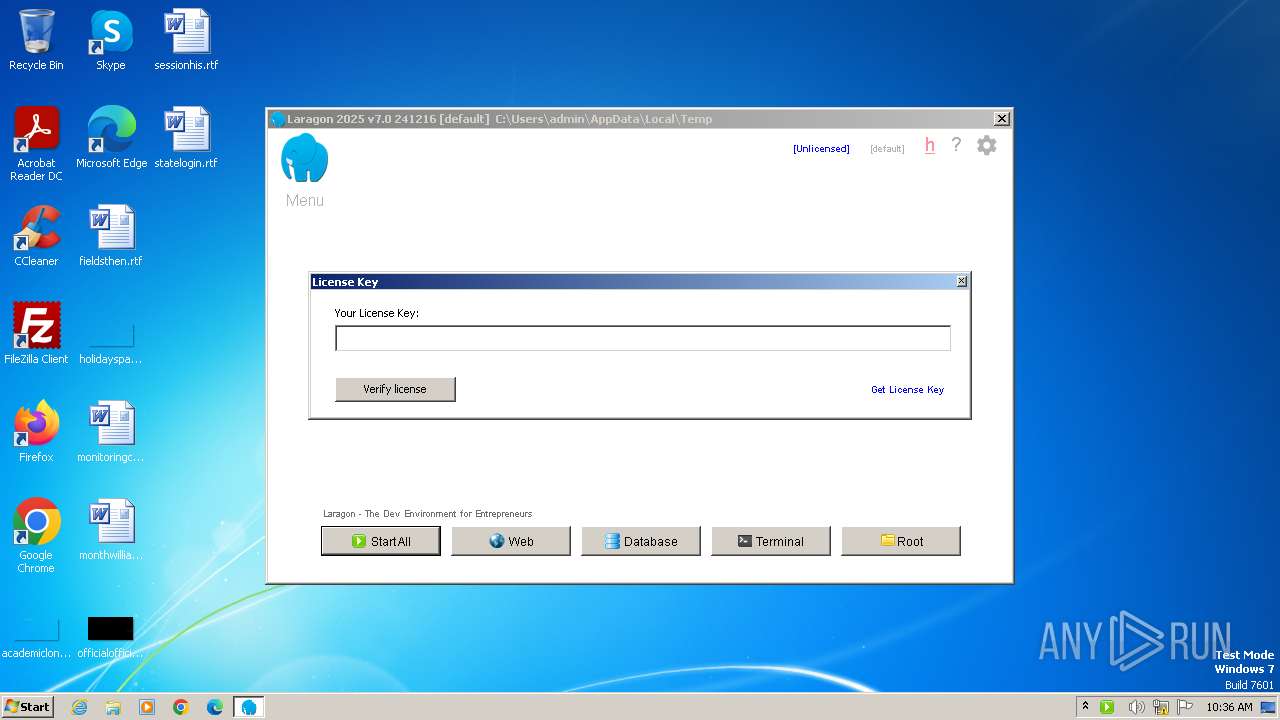Focus the Your License Key field
Screen dimensions: 1280x720
[x=642, y=338]
